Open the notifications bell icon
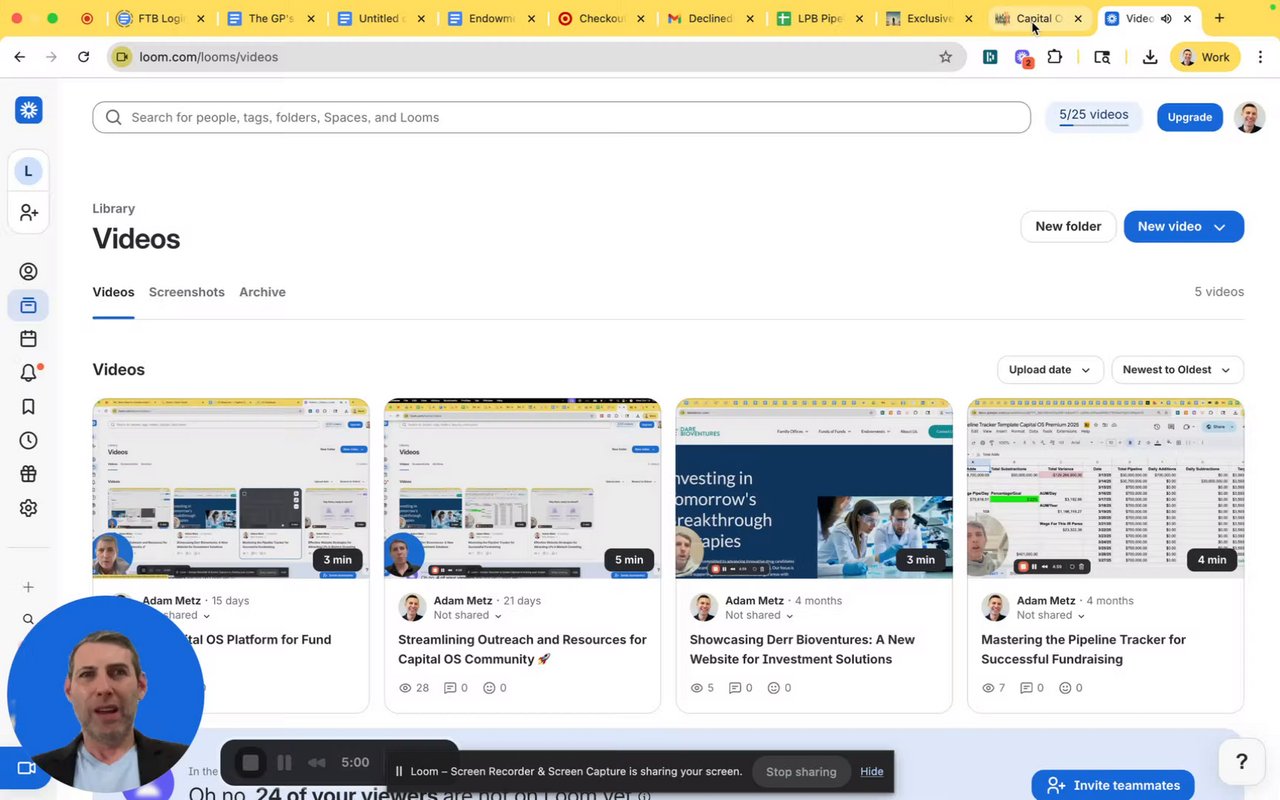Screen dimensions: 1280x800 point(28,373)
